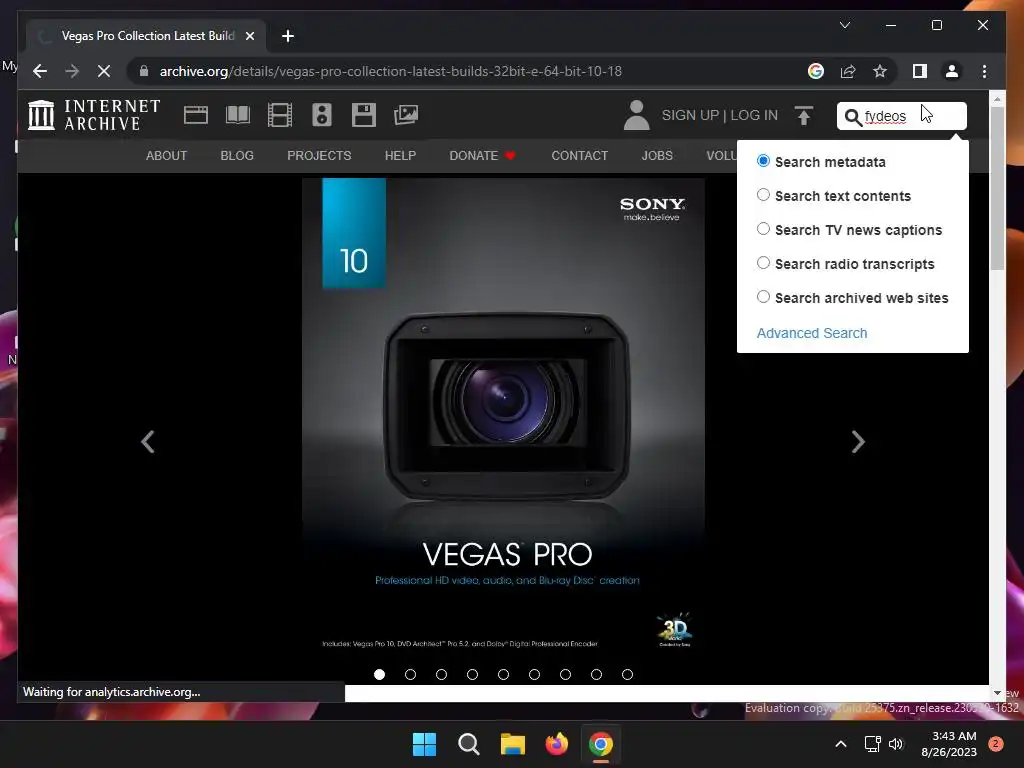
Task: Show previous carousel image
Action: click(148, 442)
